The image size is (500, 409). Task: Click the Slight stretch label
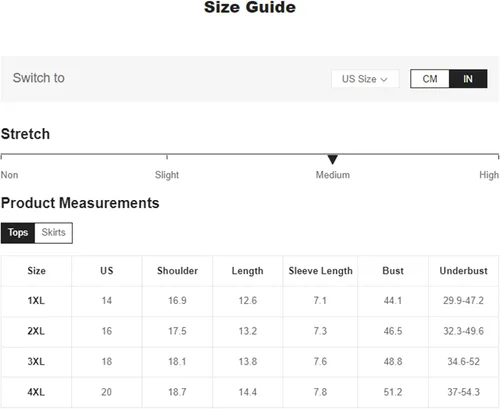click(167, 175)
